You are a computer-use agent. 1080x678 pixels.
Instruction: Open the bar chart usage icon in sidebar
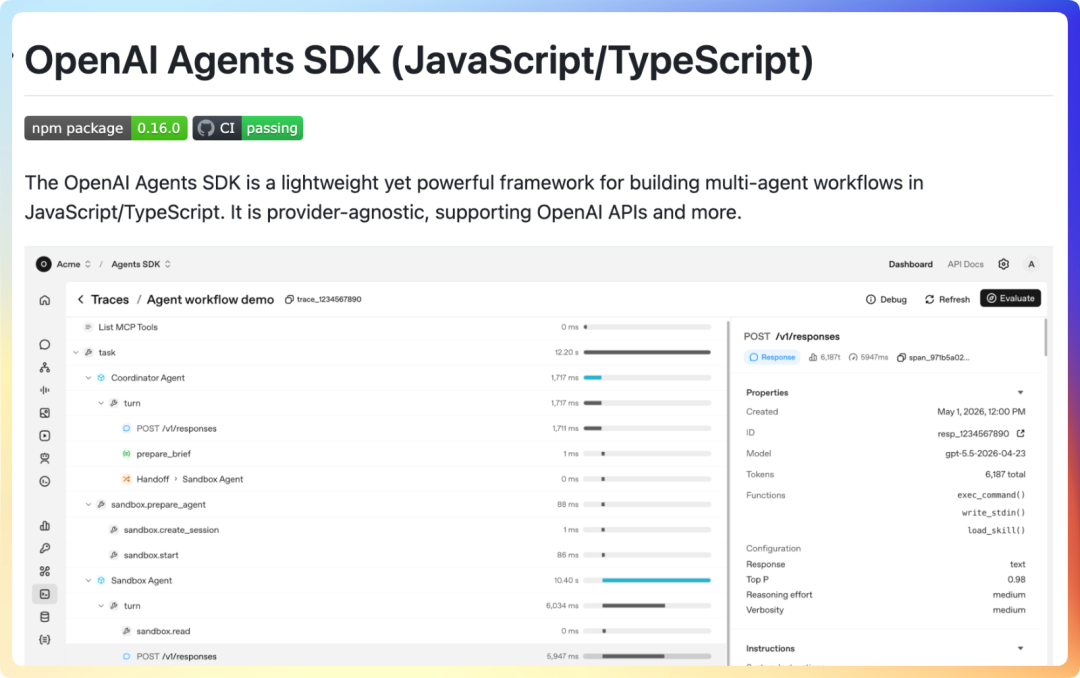coord(45,526)
